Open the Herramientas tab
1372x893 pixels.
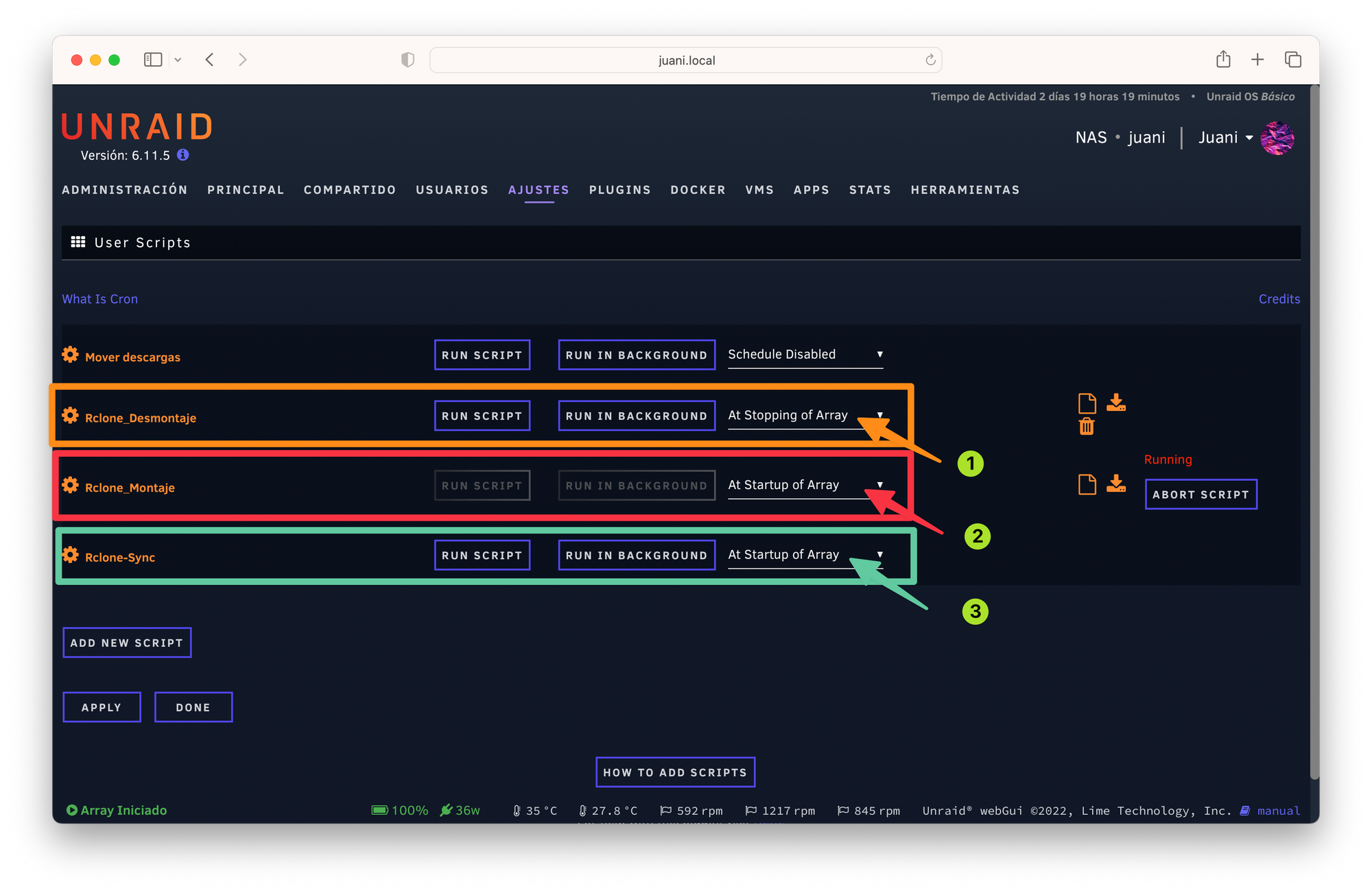[965, 190]
